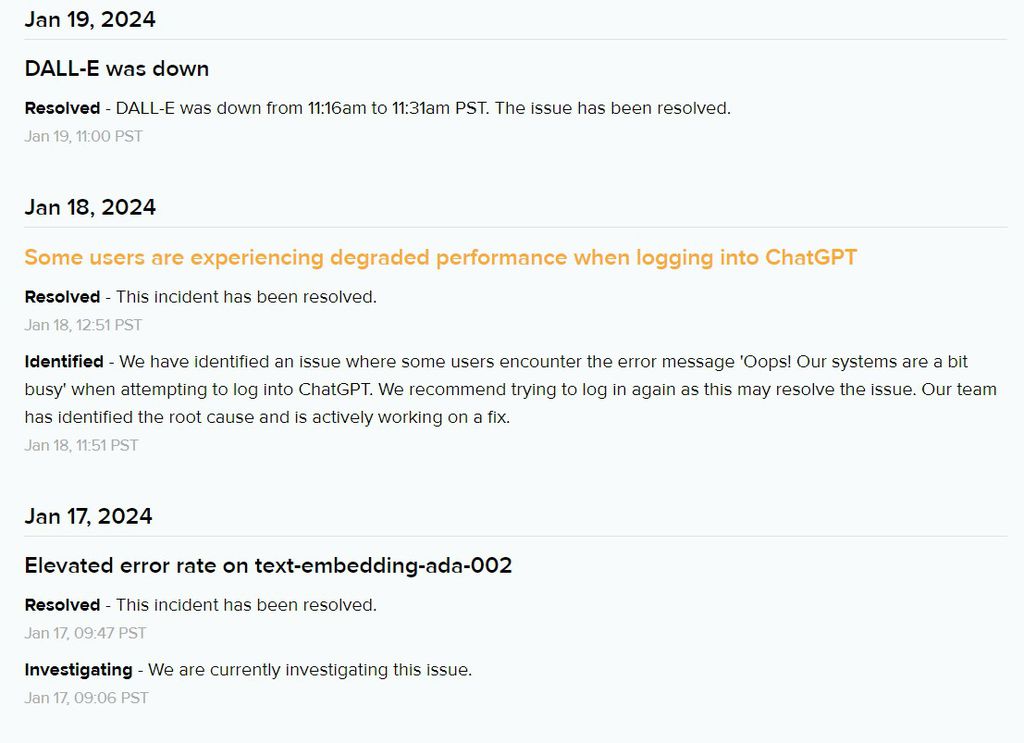Screen dimensions: 1024x743
Task: Click the Jan 17, 09:47 PST timestamp
Action: (x=85, y=633)
